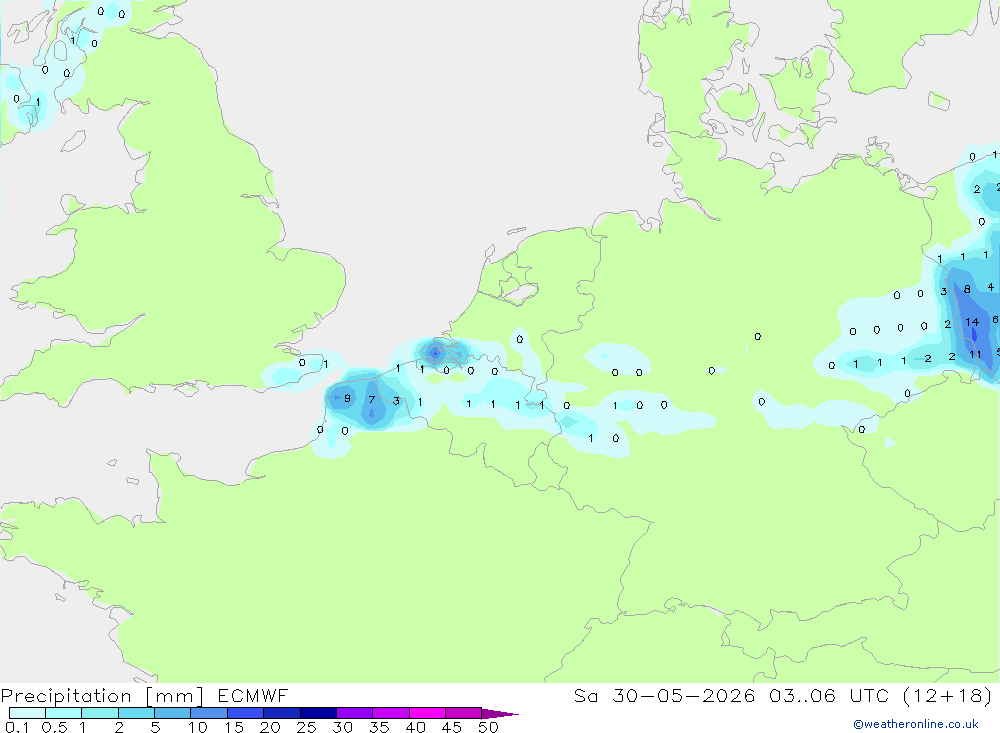Select the 25–30 mm navy legend swatch
Image resolution: width=1000 pixels, height=733 pixels.
click(318, 713)
